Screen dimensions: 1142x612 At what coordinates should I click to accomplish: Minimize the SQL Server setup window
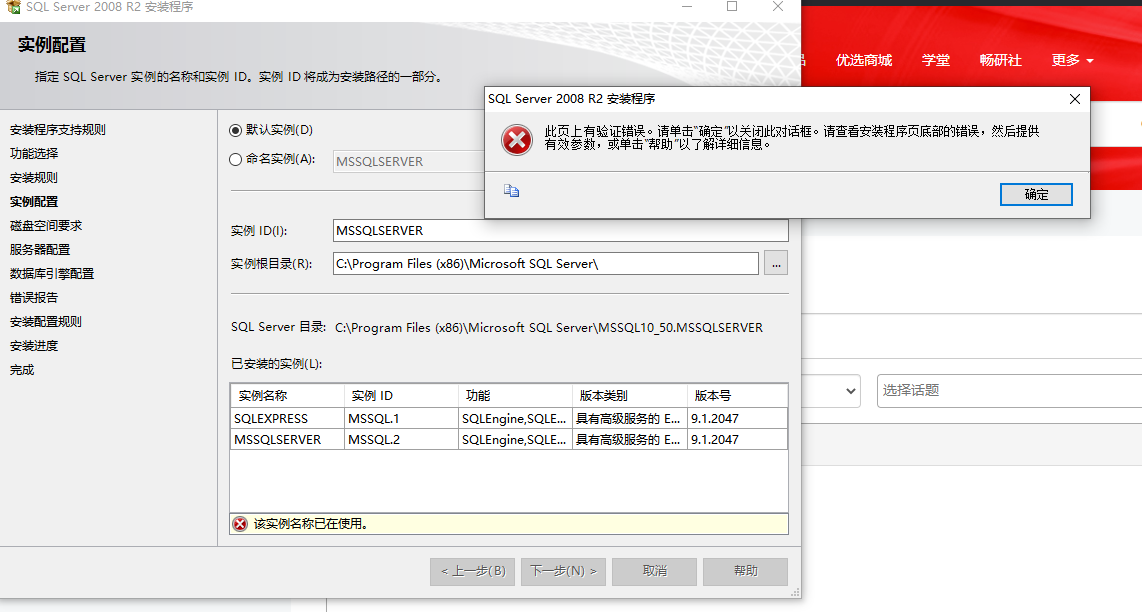[x=687, y=7]
